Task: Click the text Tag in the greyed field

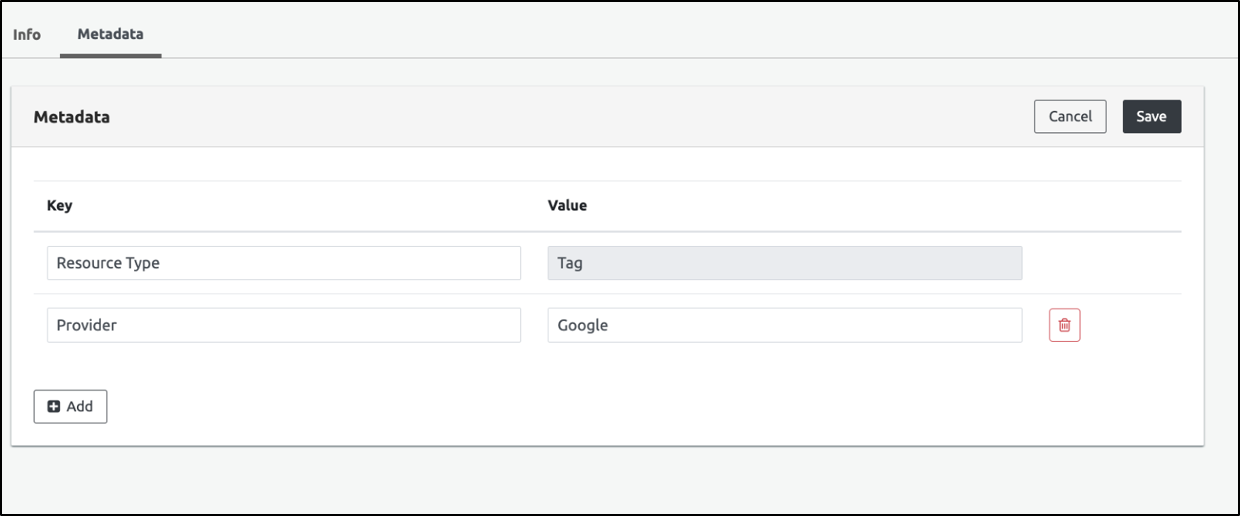Action: click(570, 263)
